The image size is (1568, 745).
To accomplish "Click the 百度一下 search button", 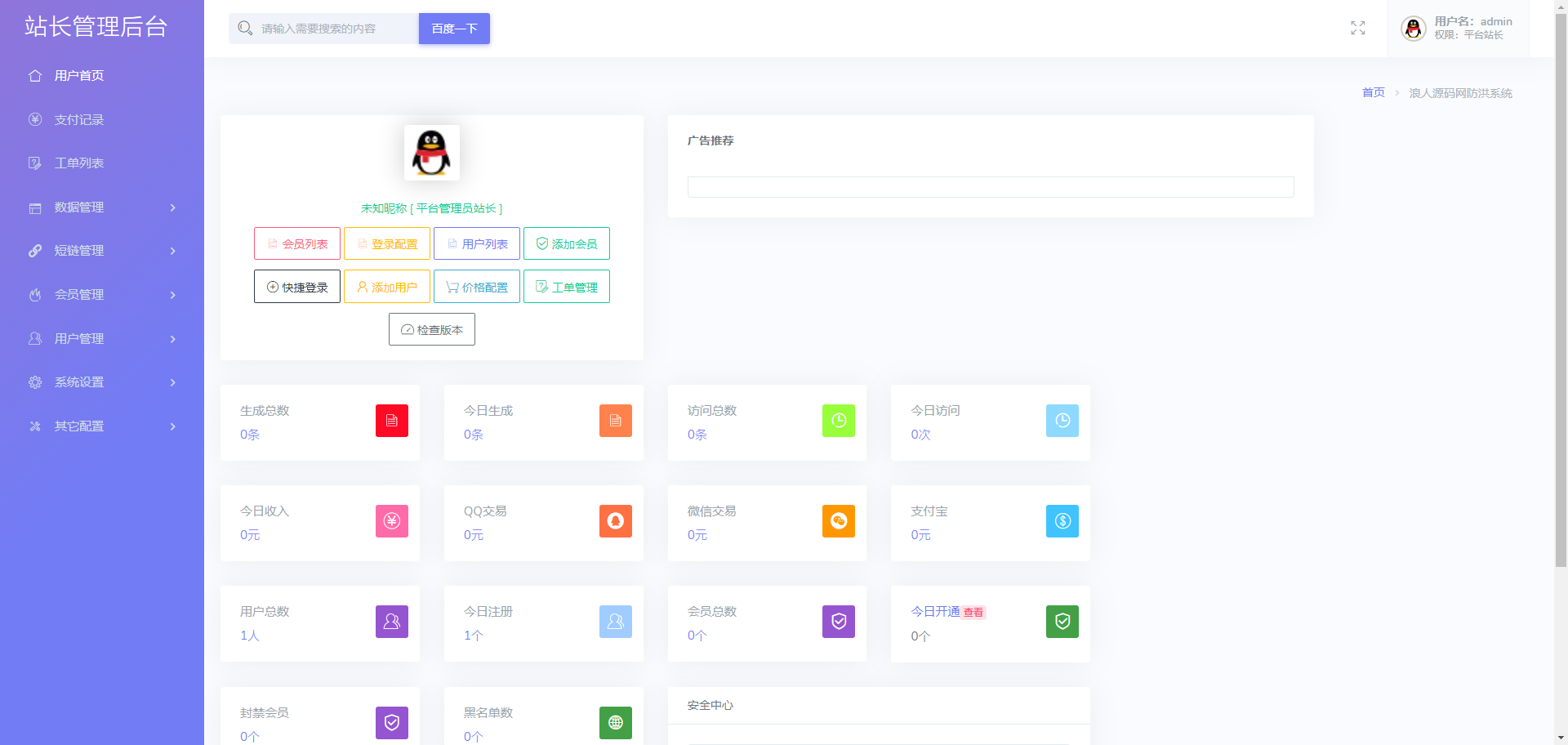I will coord(454,29).
